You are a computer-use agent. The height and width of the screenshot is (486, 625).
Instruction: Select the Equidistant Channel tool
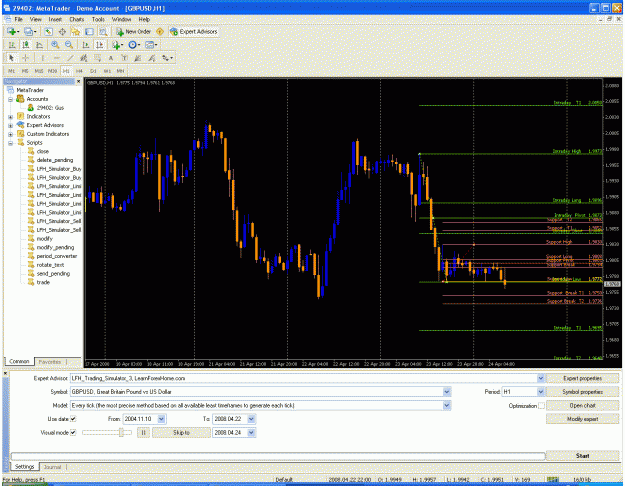click(x=84, y=58)
